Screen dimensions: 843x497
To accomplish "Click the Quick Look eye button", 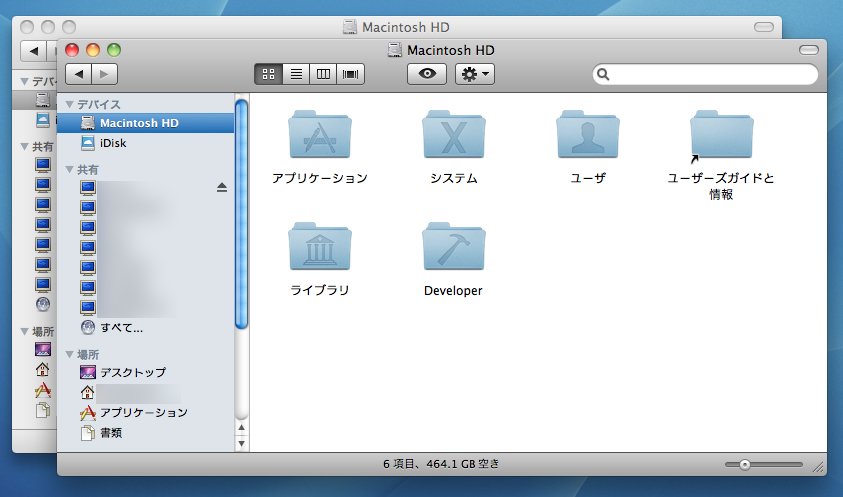I will [427, 74].
